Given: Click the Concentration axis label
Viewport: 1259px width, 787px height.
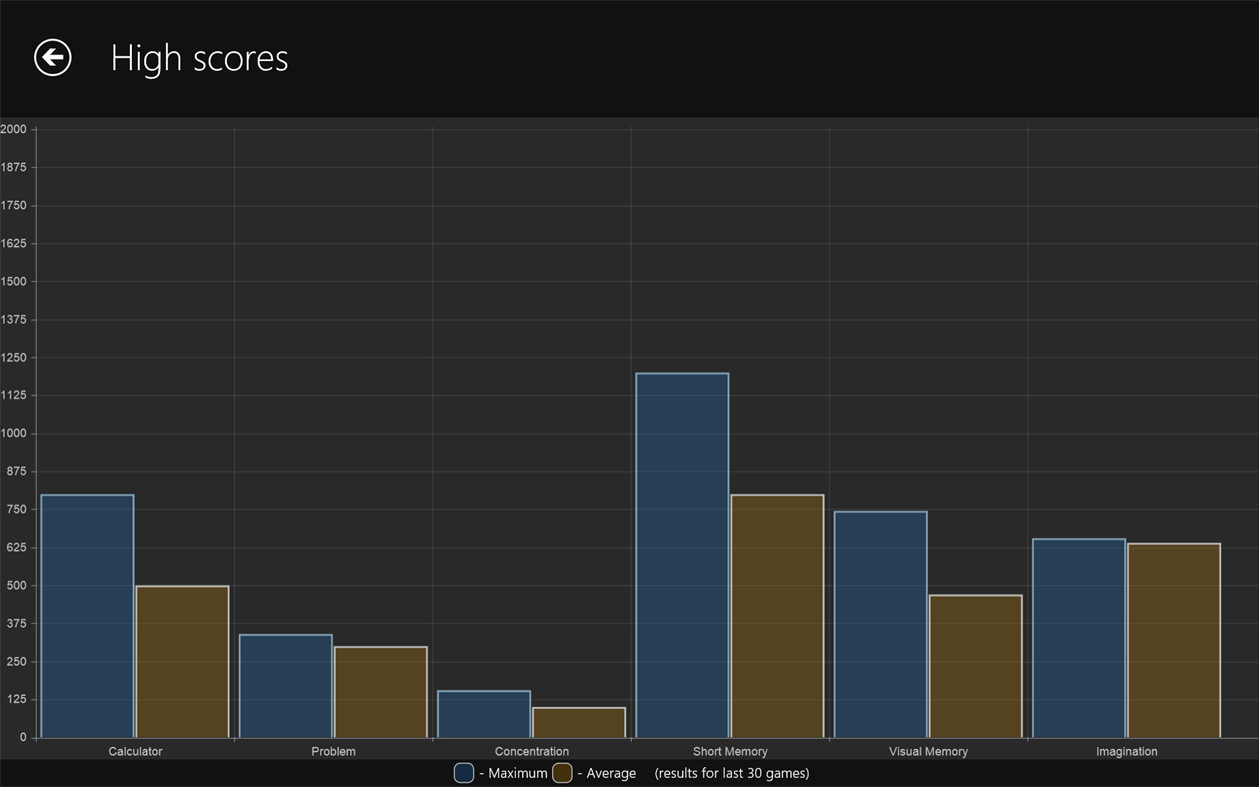Looking at the screenshot, I should click(x=531, y=751).
